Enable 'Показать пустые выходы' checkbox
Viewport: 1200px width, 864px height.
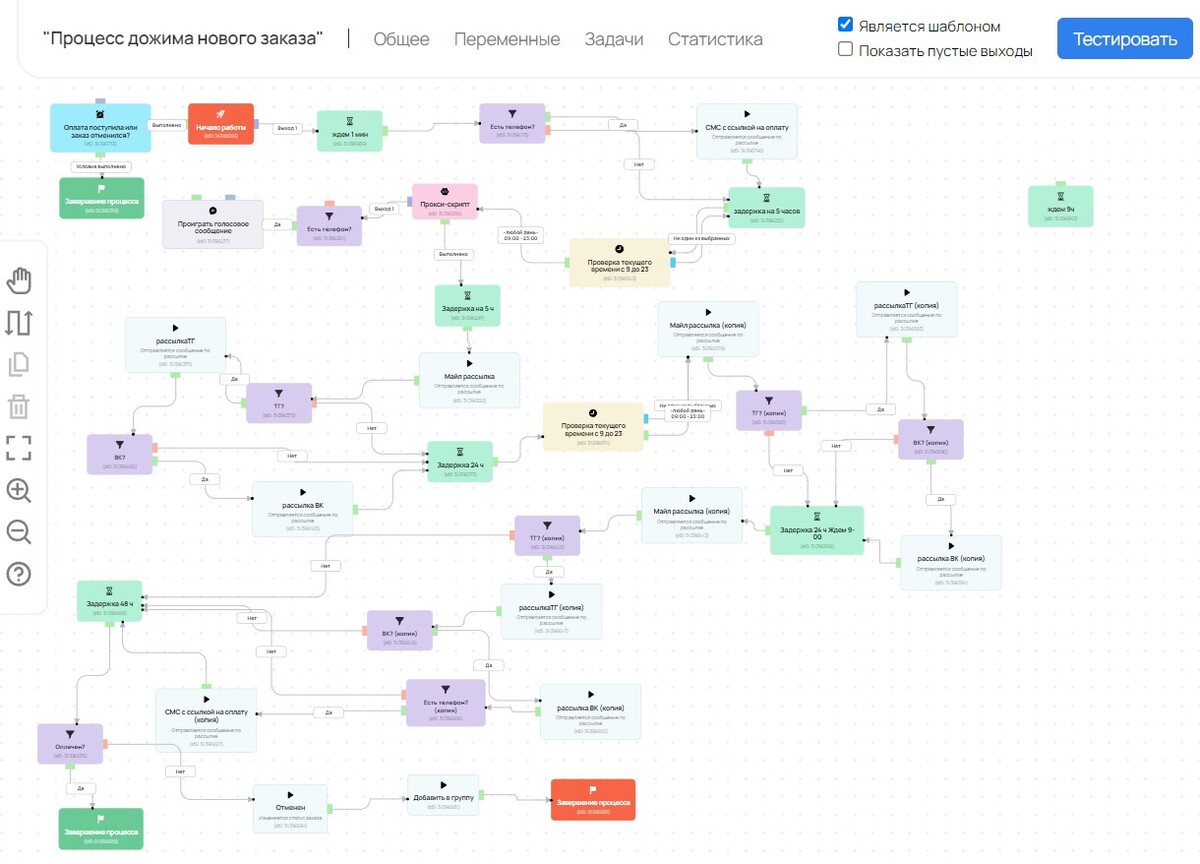click(x=845, y=49)
